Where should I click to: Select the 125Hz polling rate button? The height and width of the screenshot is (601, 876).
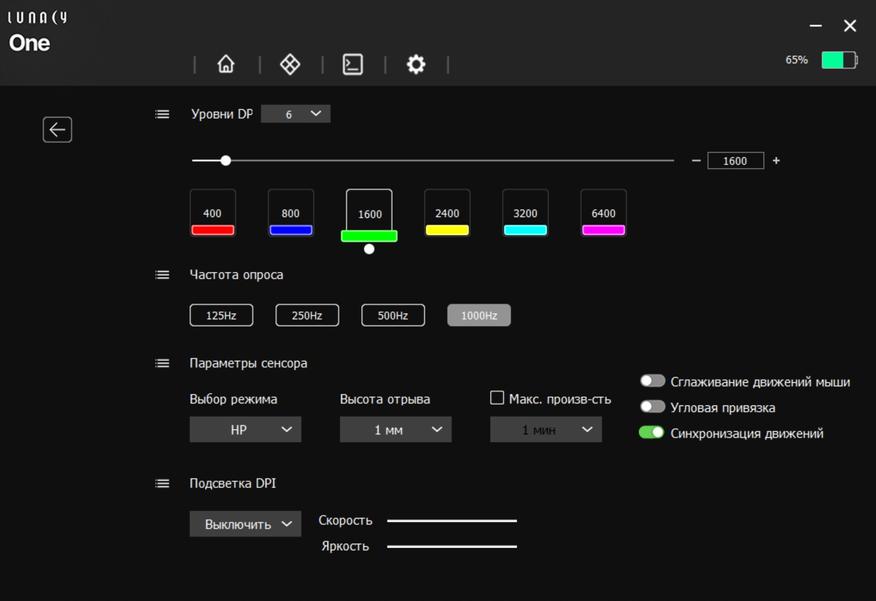[221, 315]
